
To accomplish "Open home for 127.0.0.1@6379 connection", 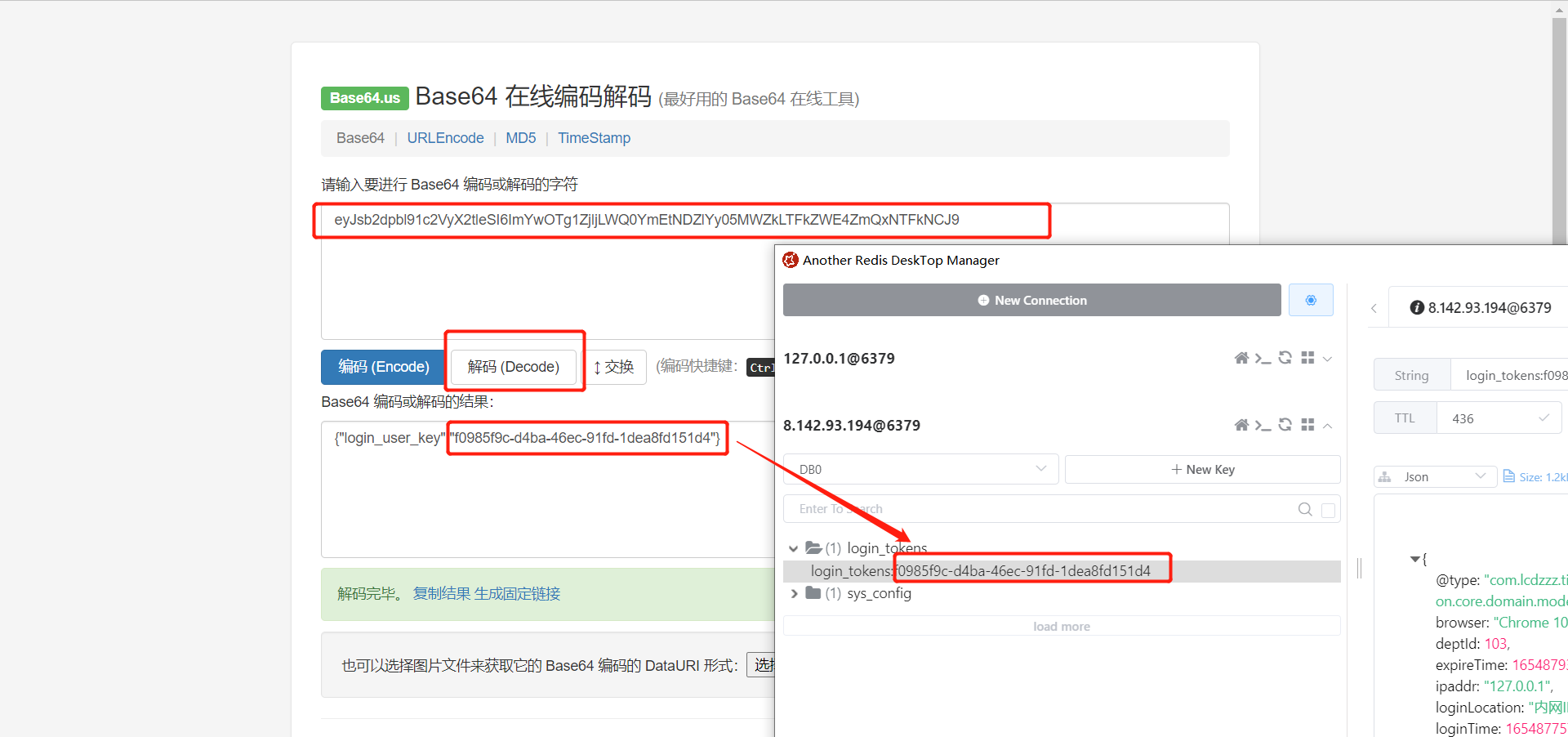I will (x=1241, y=358).
